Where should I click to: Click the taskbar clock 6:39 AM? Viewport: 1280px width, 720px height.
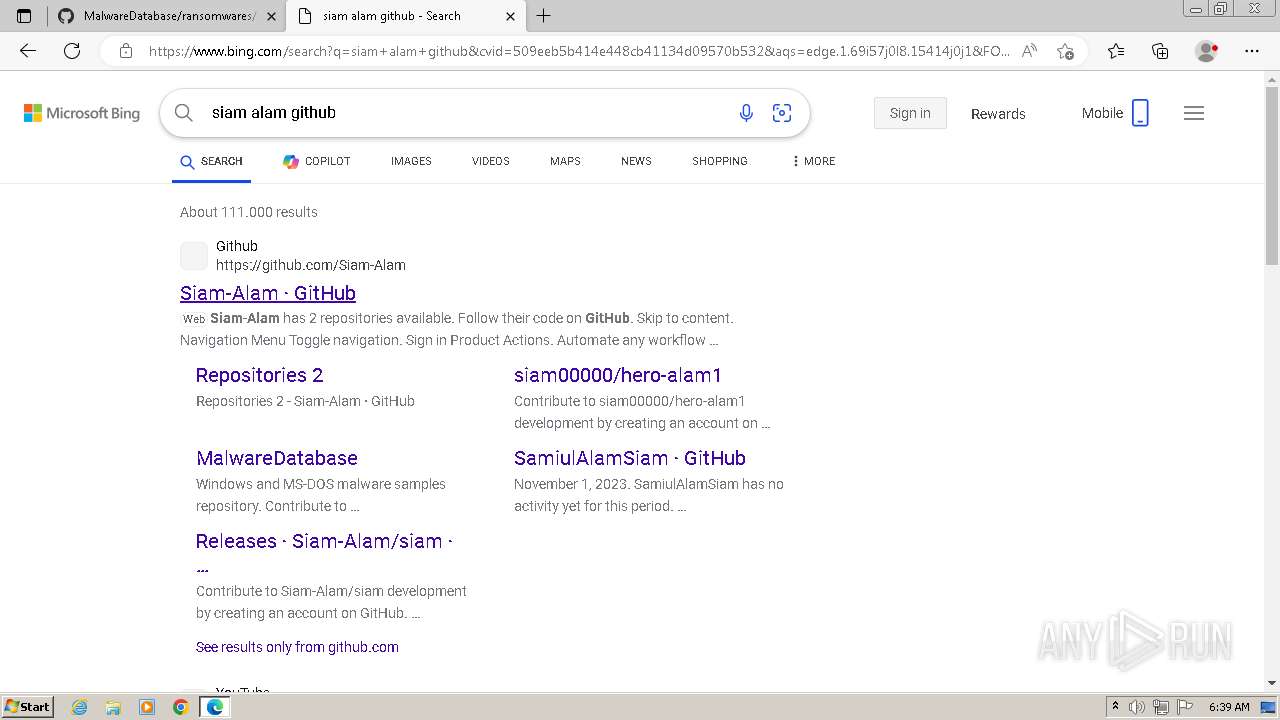[1229, 707]
